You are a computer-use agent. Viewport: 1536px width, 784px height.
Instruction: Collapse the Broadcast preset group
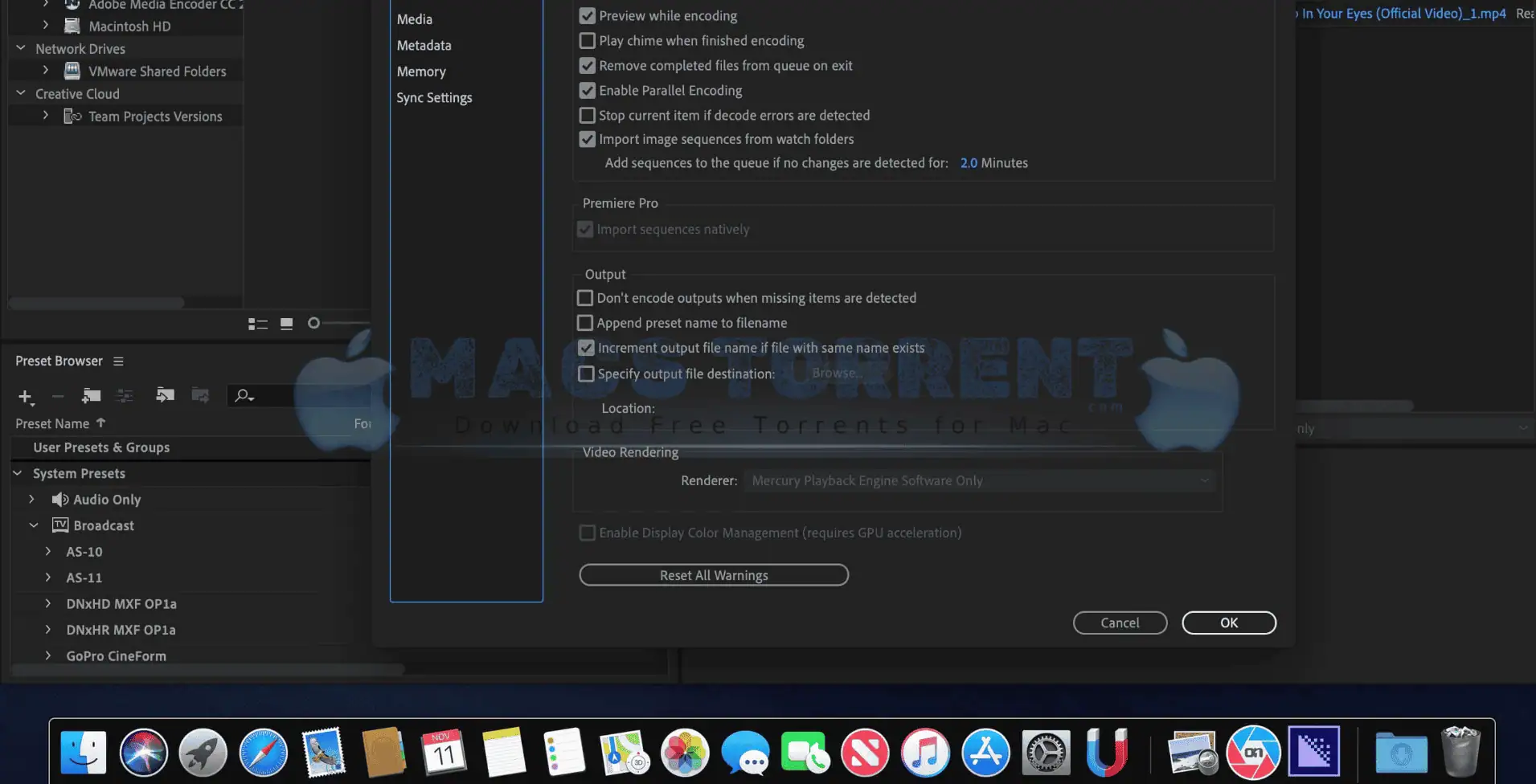pyautogui.click(x=34, y=525)
